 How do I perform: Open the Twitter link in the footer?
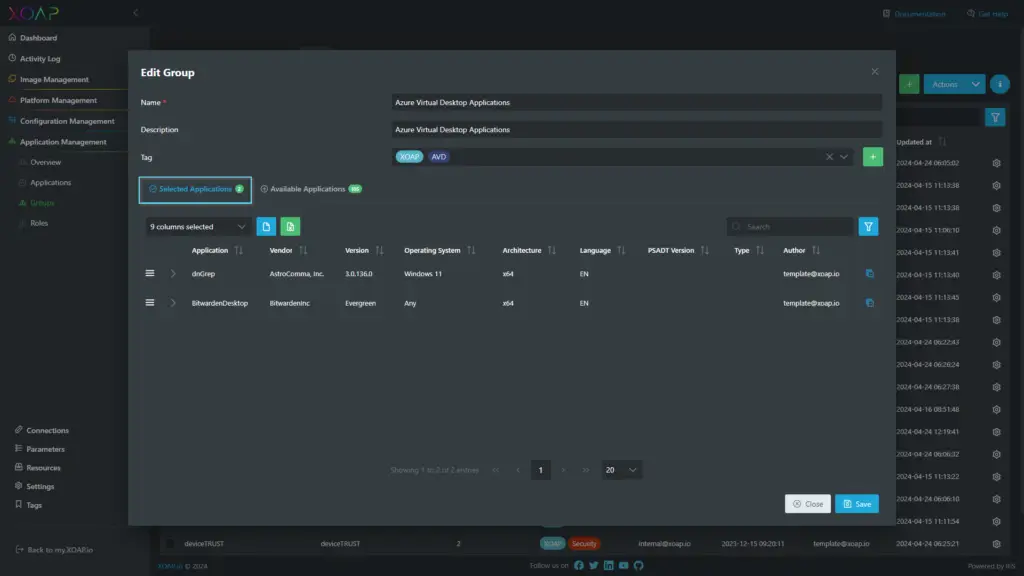[594, 566]
